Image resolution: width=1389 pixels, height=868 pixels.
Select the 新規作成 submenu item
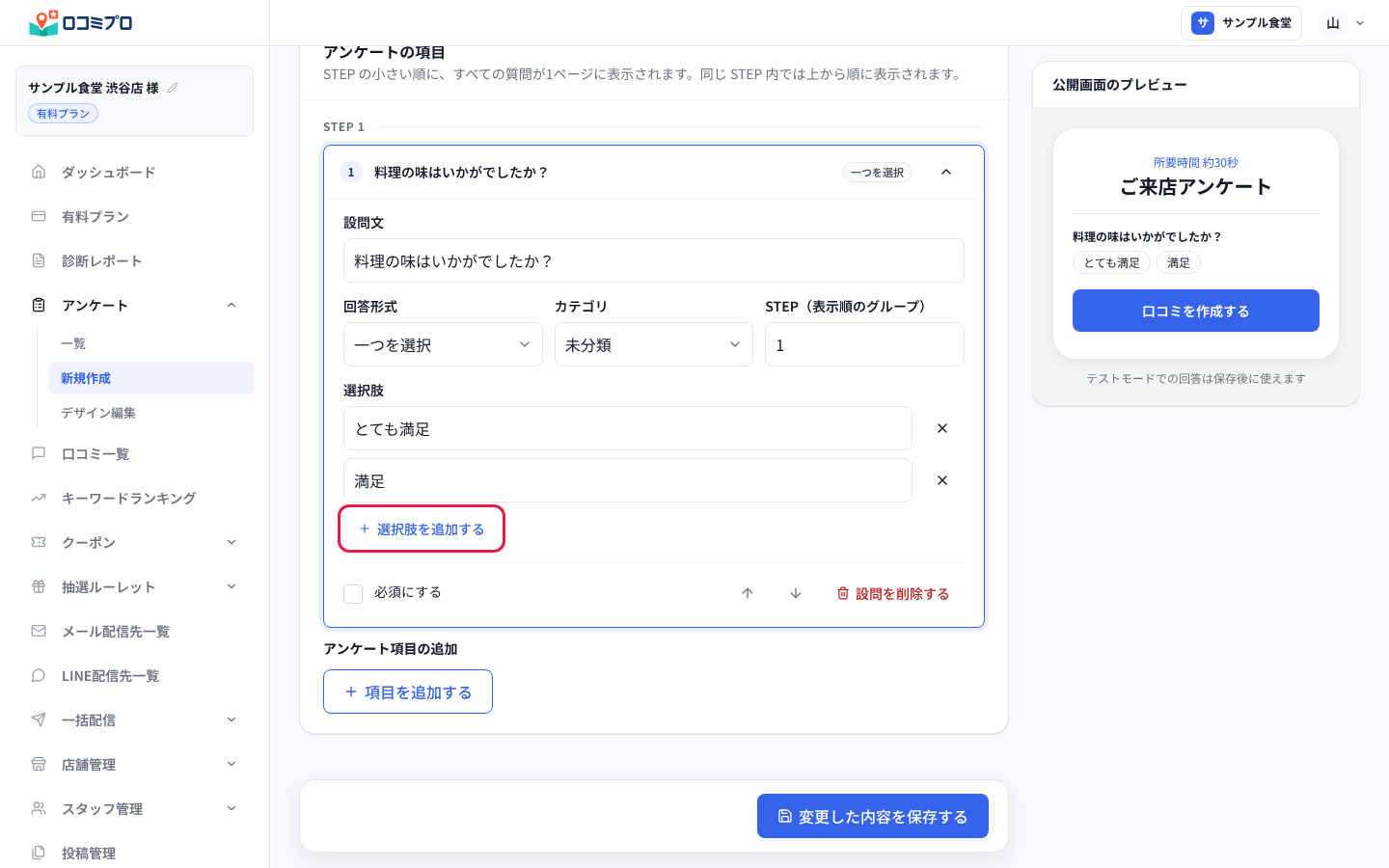tap(151, 378)
